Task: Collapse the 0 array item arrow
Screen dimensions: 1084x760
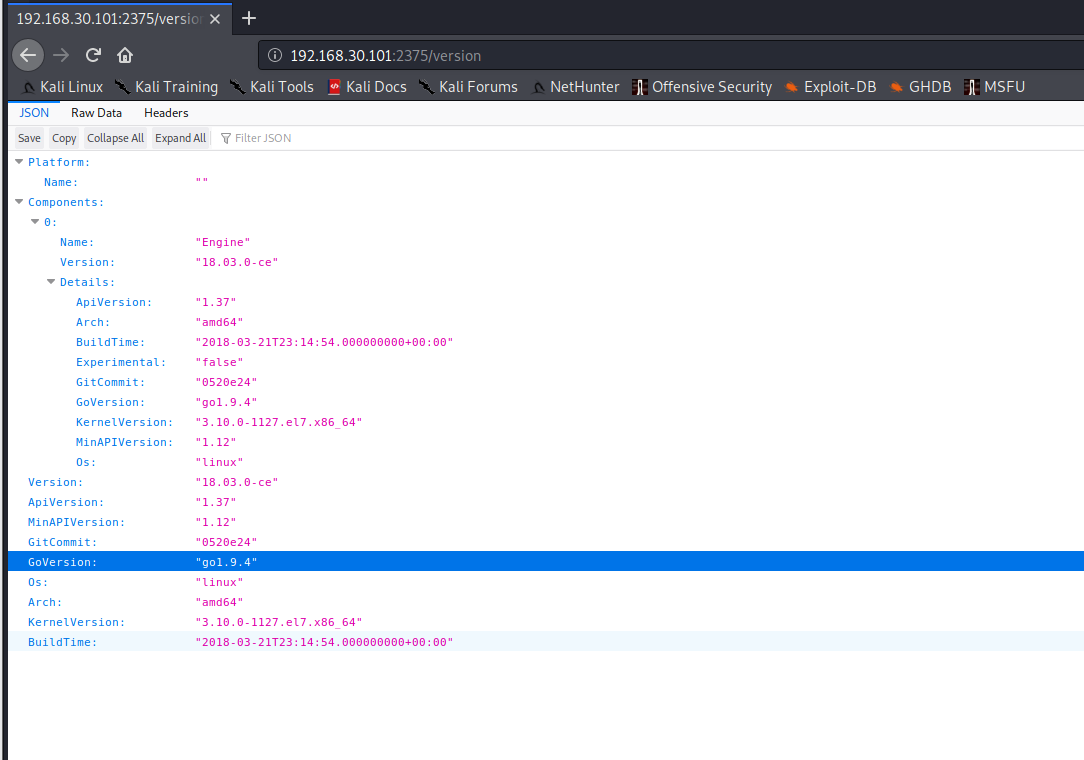Action: tap(35, 222)
